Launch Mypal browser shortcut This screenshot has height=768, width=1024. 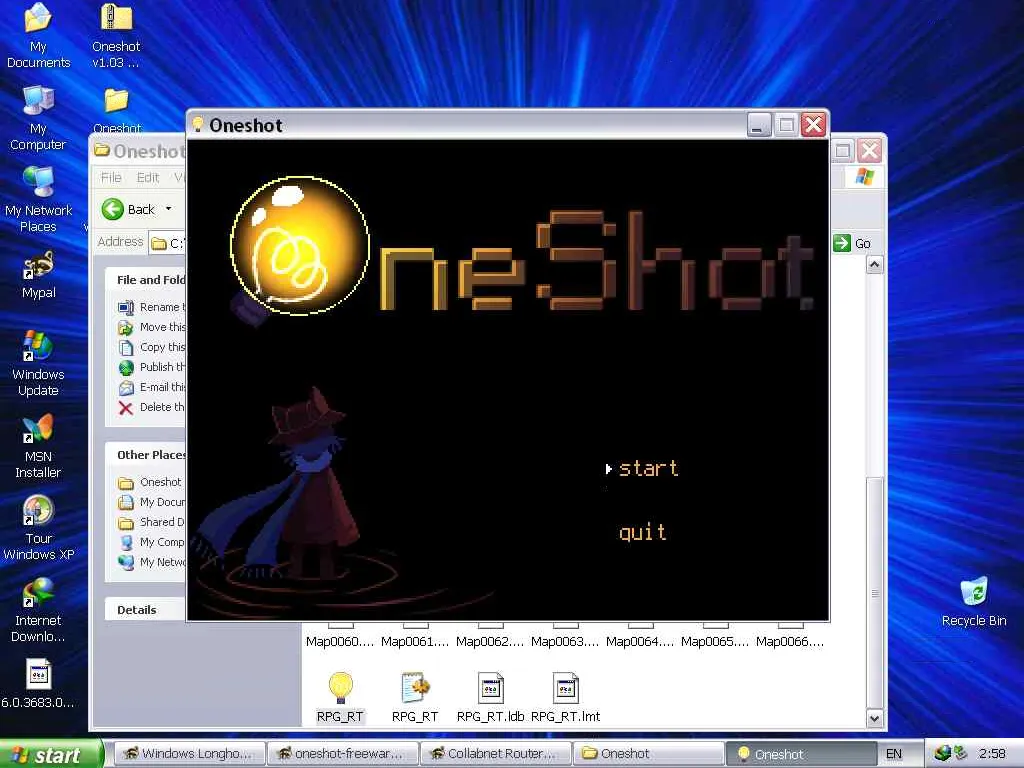tap(38, 274)
